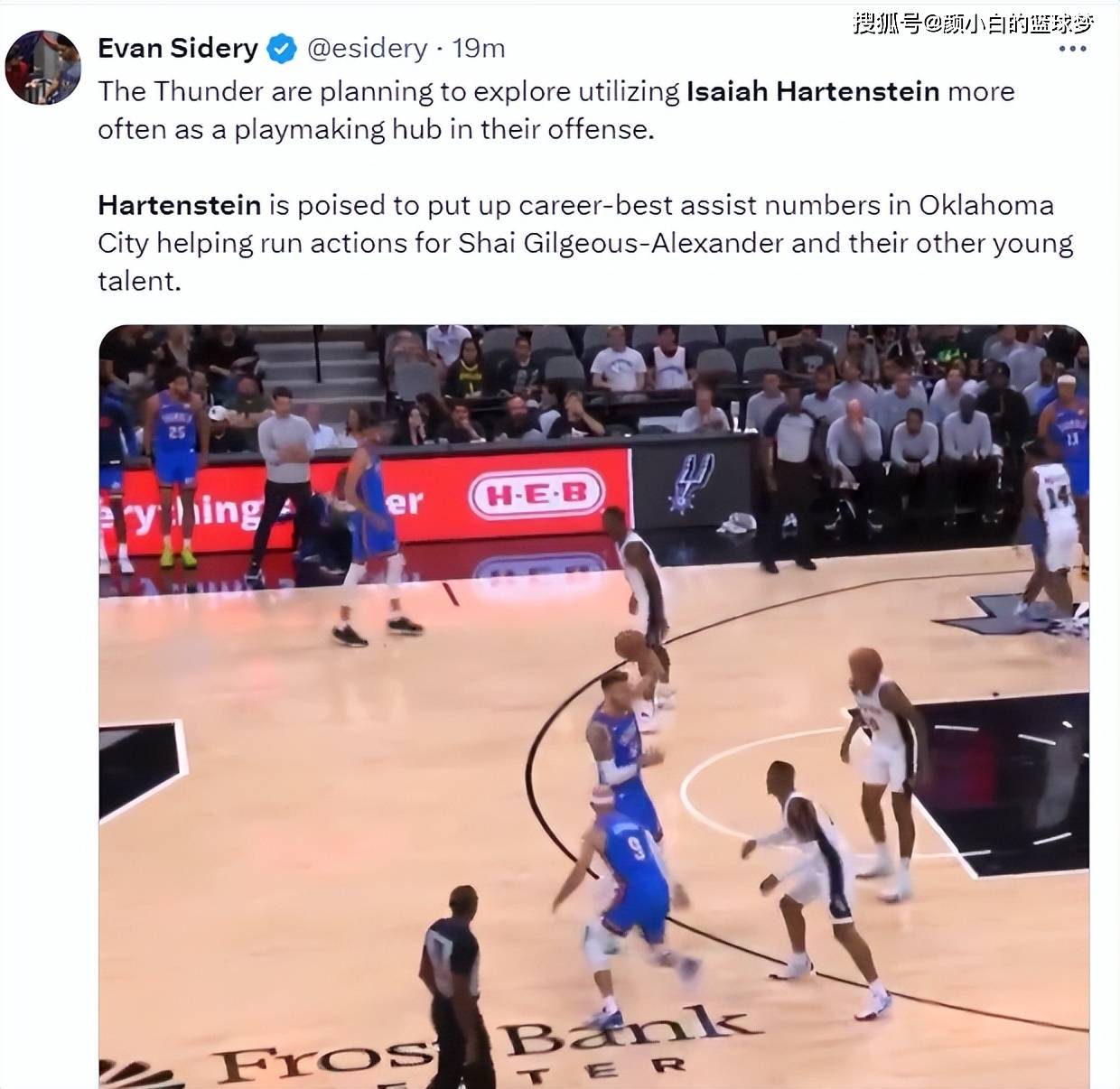Screen dimensions: 1120x1089
Task: Click the Sohu watermark text at top right
Action: click(974, 23)
